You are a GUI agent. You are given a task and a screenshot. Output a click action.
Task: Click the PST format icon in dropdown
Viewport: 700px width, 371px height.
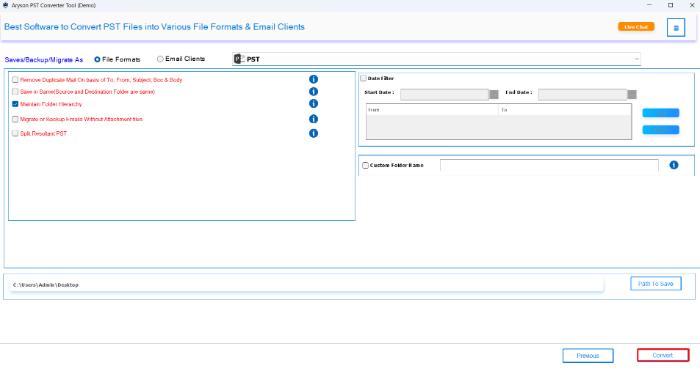tap(239, 59)
